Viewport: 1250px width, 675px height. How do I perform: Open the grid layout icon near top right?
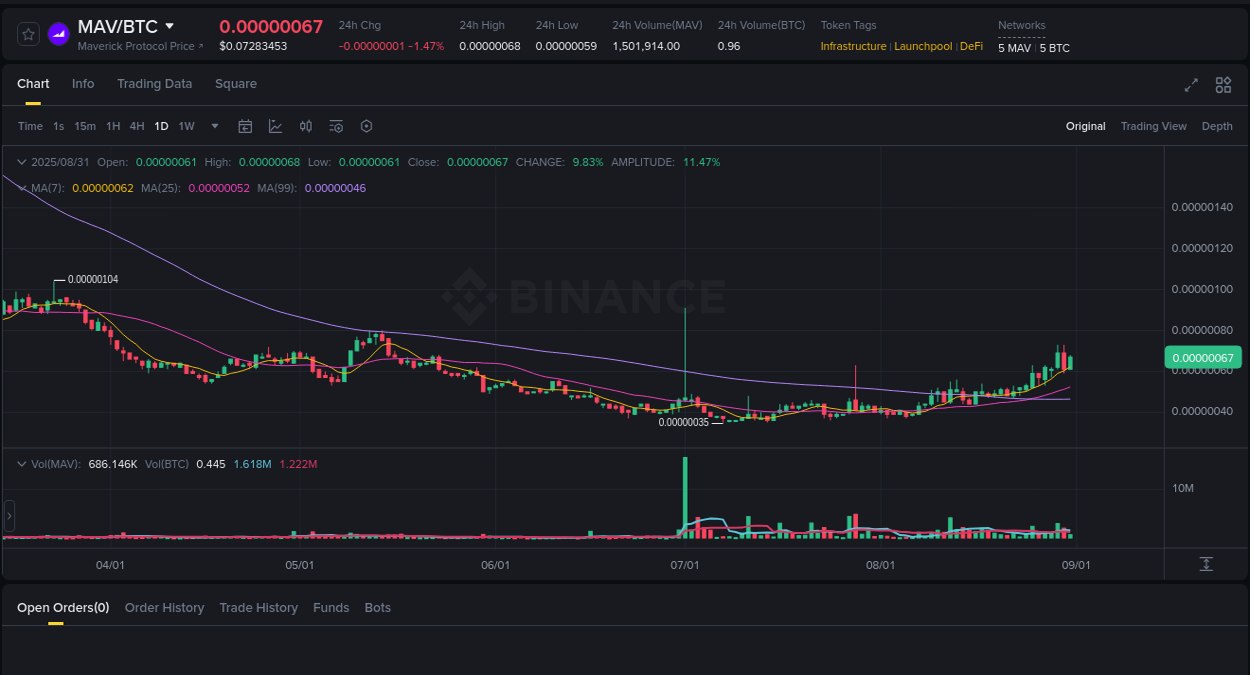tap(1223, 86)
